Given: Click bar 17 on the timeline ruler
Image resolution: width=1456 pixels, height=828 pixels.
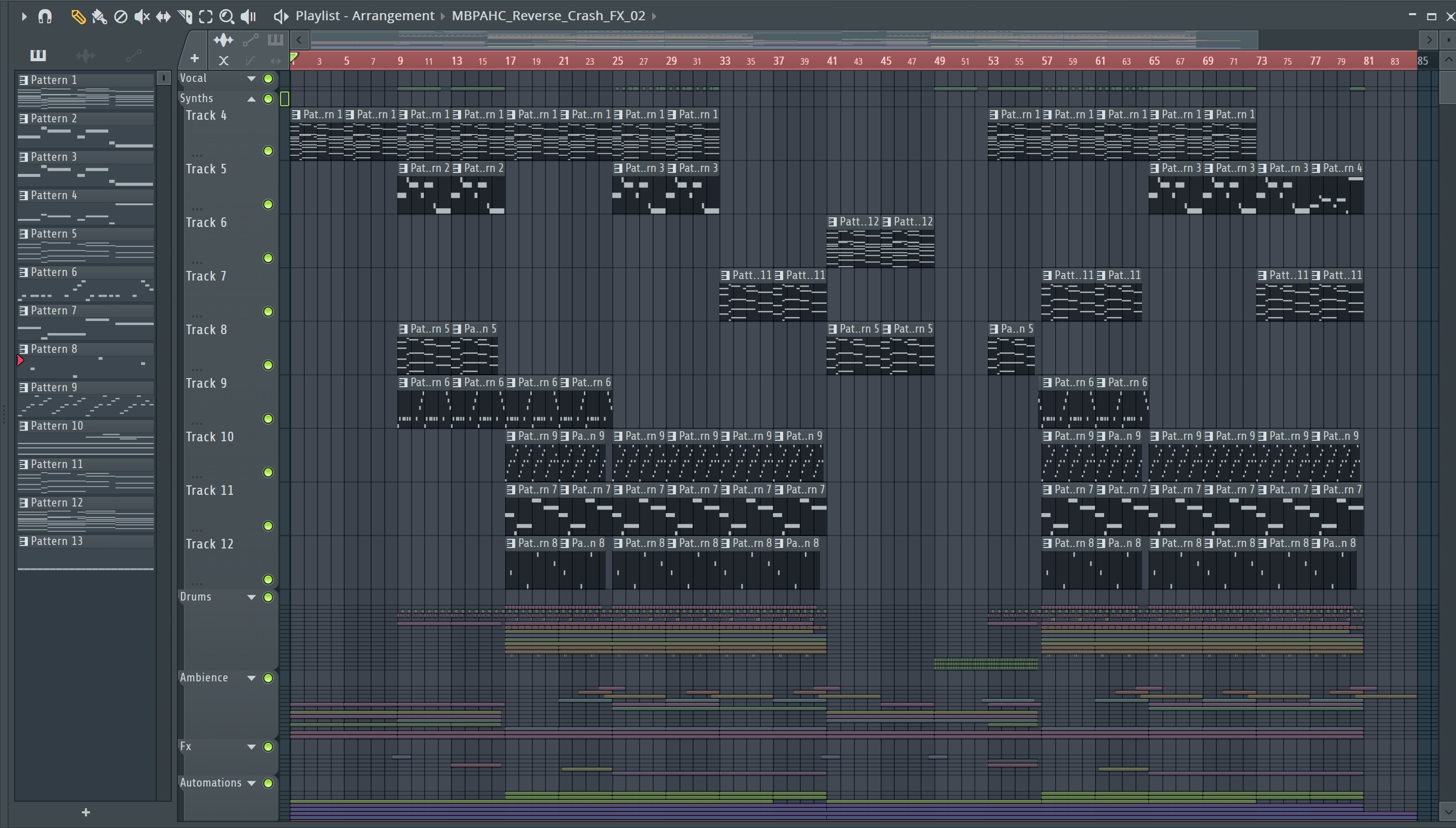Looking at the screenshot, I should (x=510, y=60).
